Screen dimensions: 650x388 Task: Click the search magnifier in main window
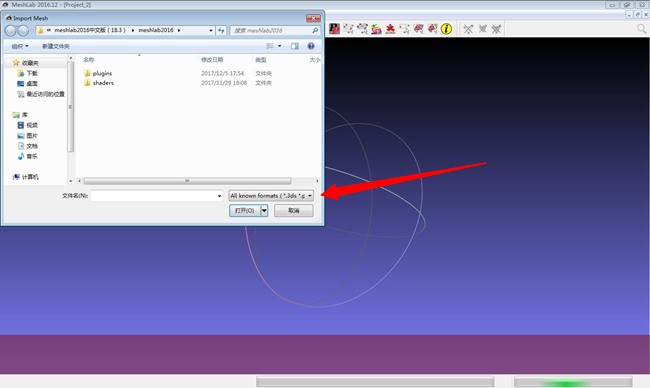[641, 29]
